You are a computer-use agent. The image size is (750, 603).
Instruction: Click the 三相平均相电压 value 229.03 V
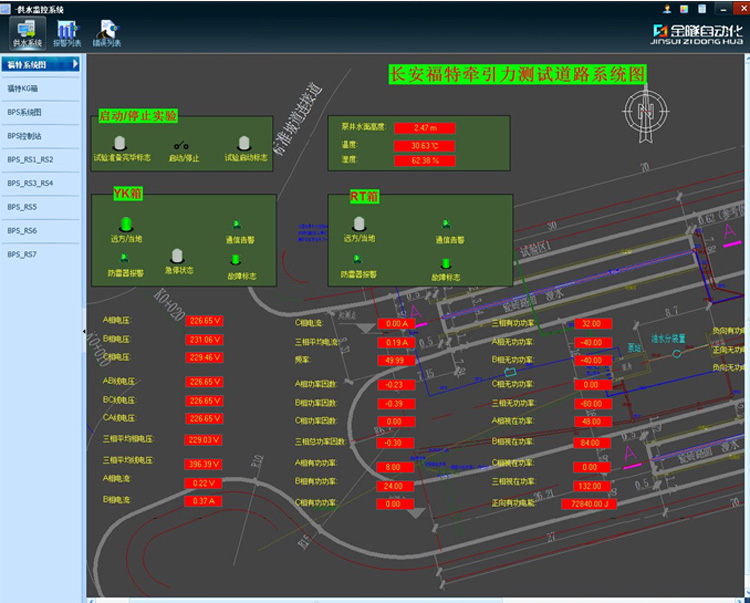203,439
